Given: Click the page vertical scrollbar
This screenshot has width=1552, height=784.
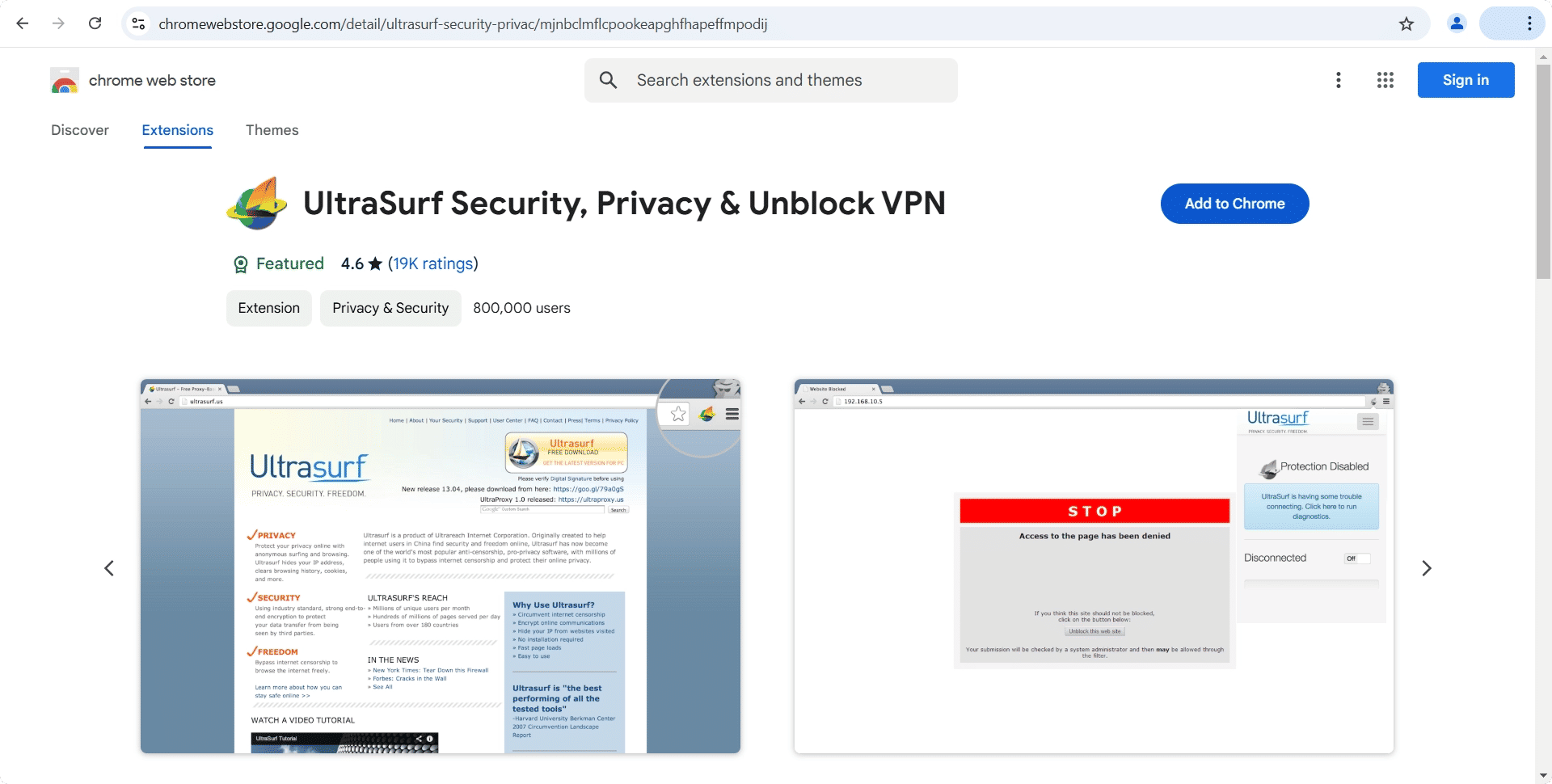Looking at the screenshot, I should click(x=1543, y=171).
